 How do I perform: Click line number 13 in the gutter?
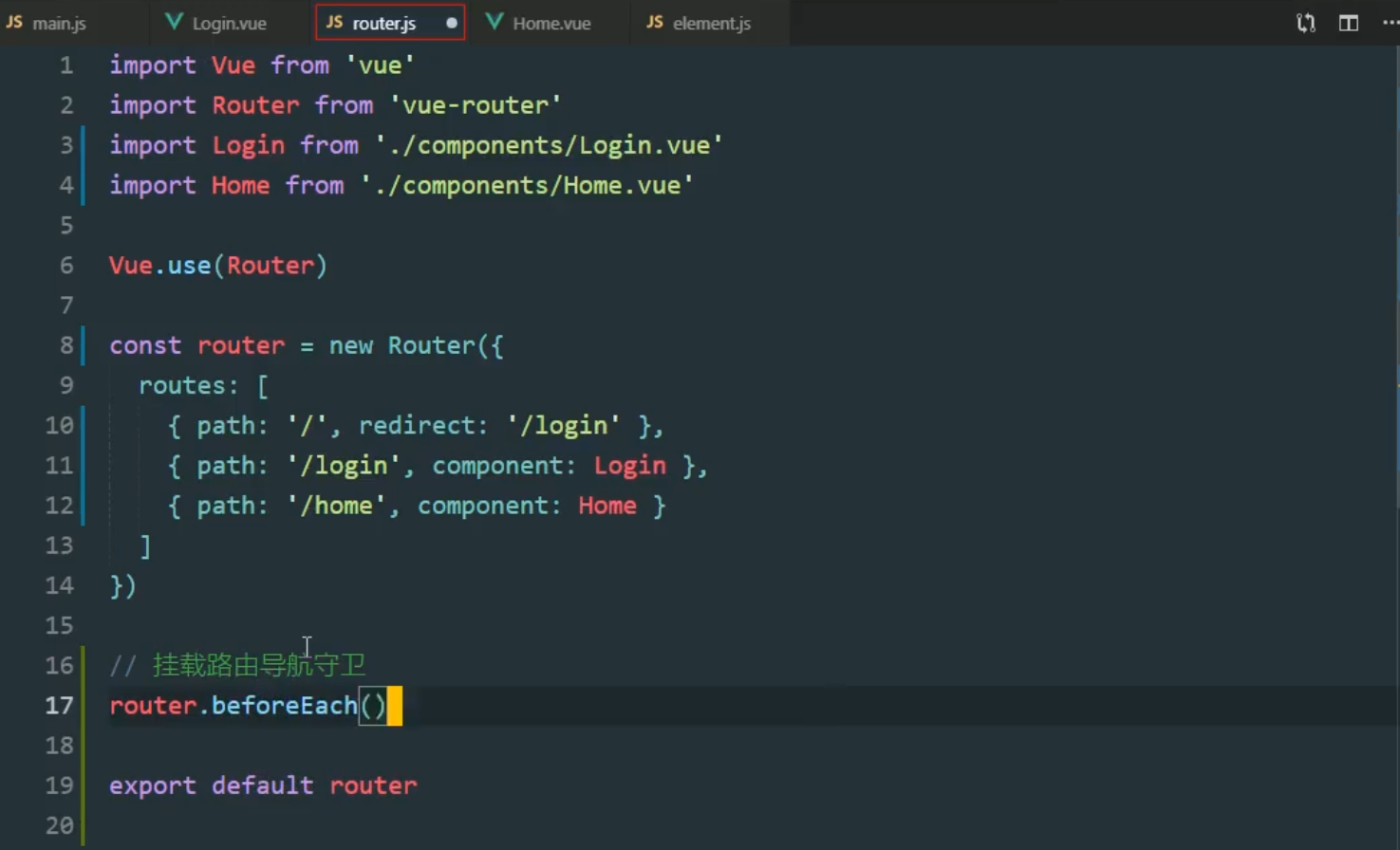click(59, 545)
